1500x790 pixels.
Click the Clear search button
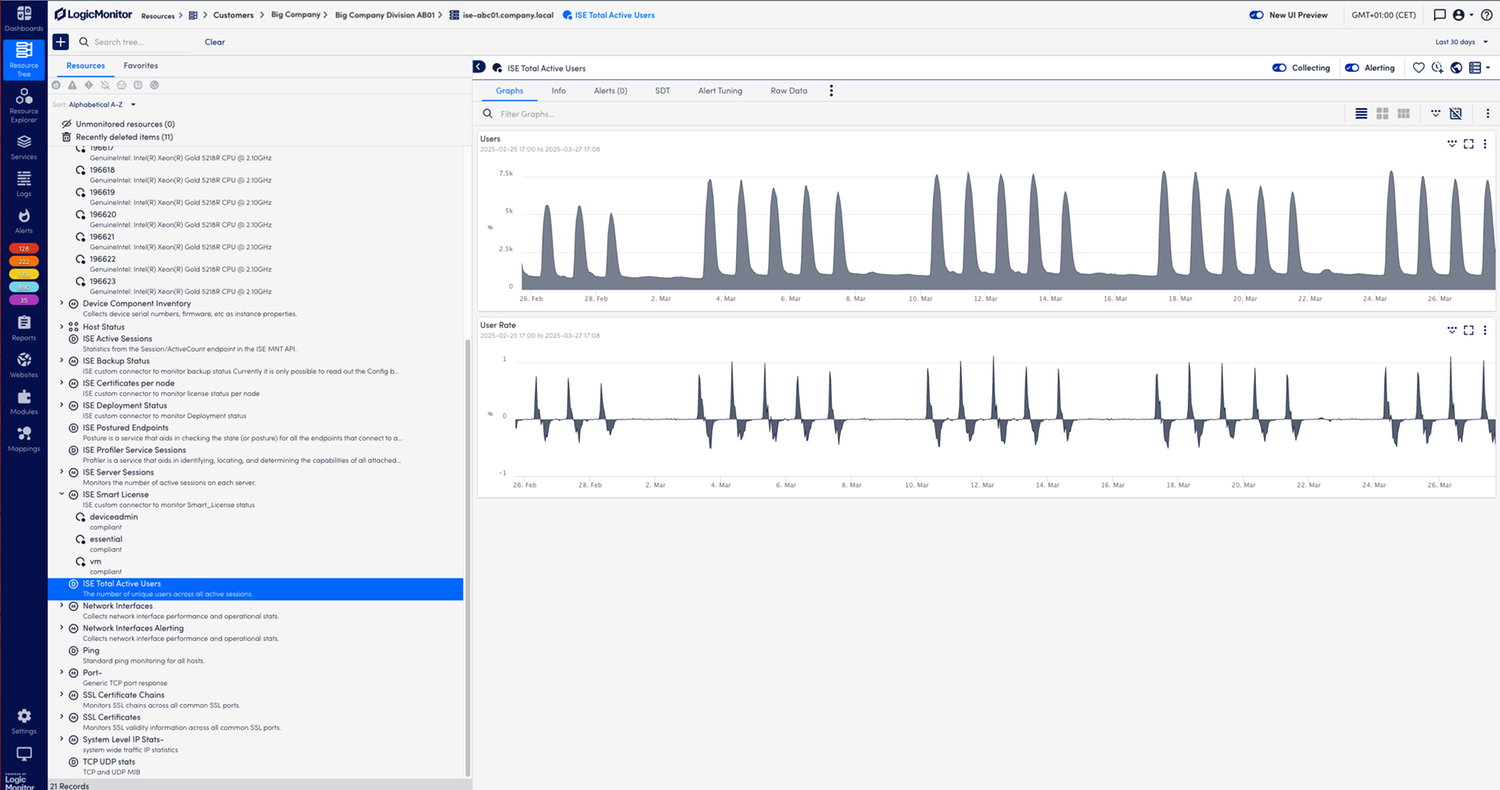[x=214, y=42]
